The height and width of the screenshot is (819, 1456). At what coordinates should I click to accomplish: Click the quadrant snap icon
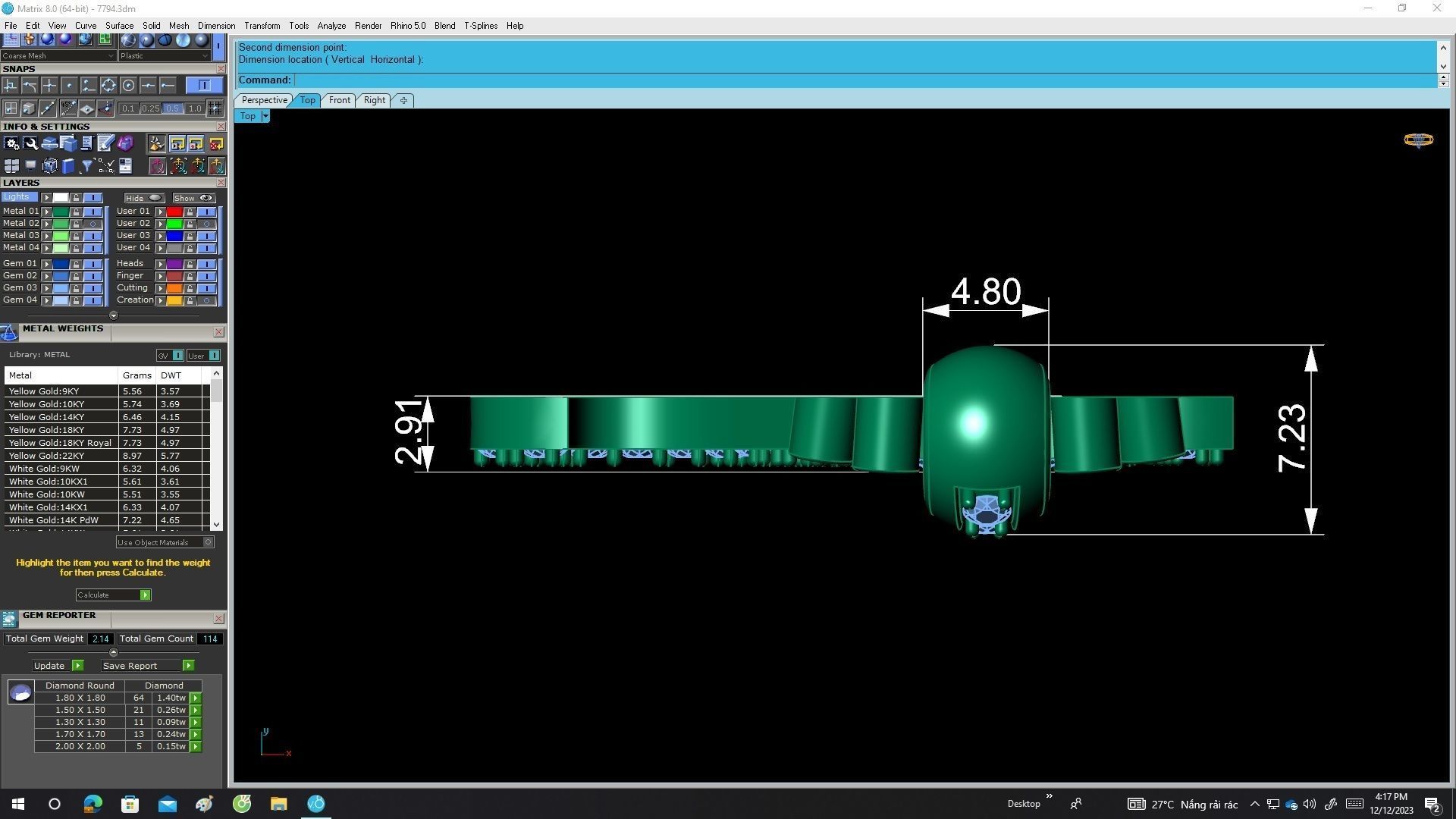pyautogui.click(x=108, y=86)
